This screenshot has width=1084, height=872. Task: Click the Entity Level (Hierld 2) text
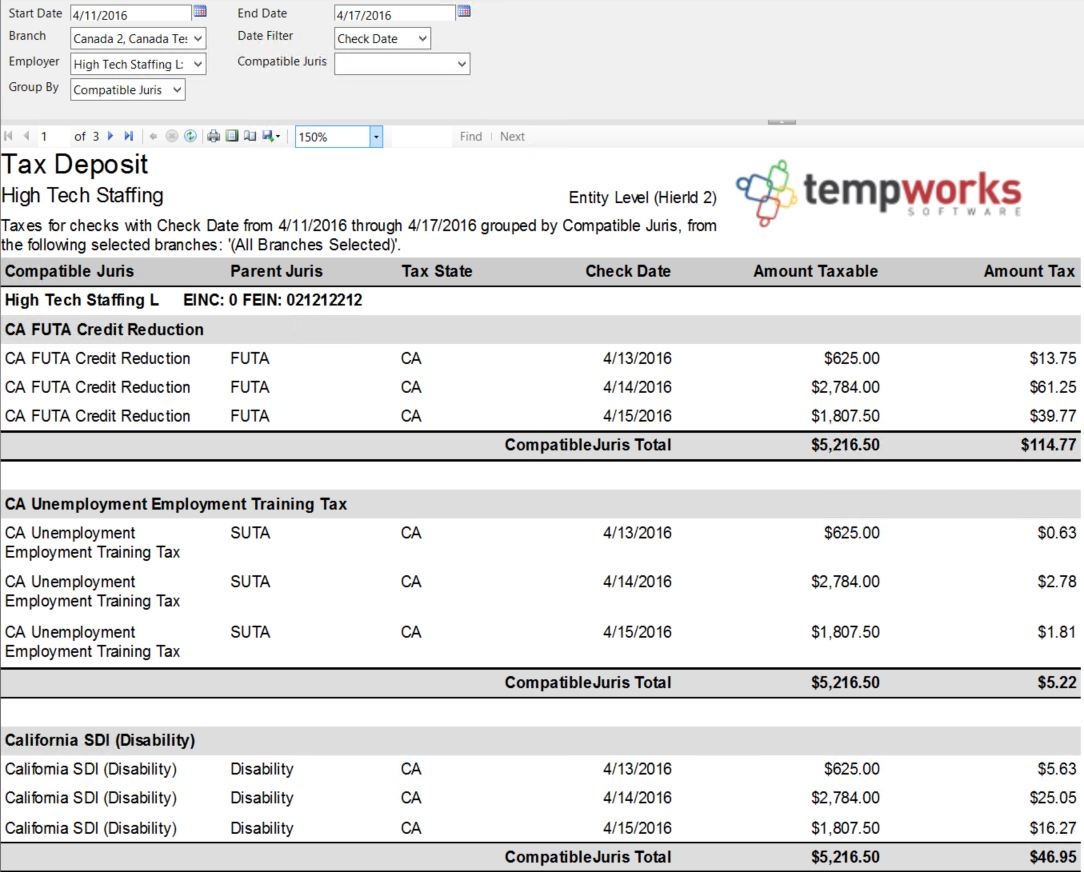(642, 198)
